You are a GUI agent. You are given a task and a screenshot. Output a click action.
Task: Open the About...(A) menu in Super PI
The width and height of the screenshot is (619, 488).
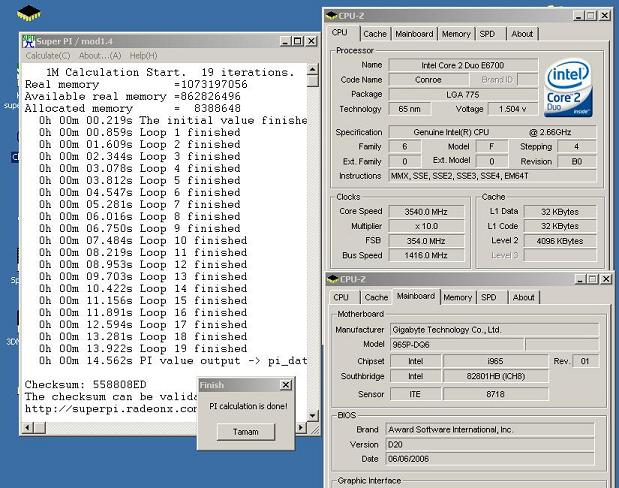click(x=100, y=56)
